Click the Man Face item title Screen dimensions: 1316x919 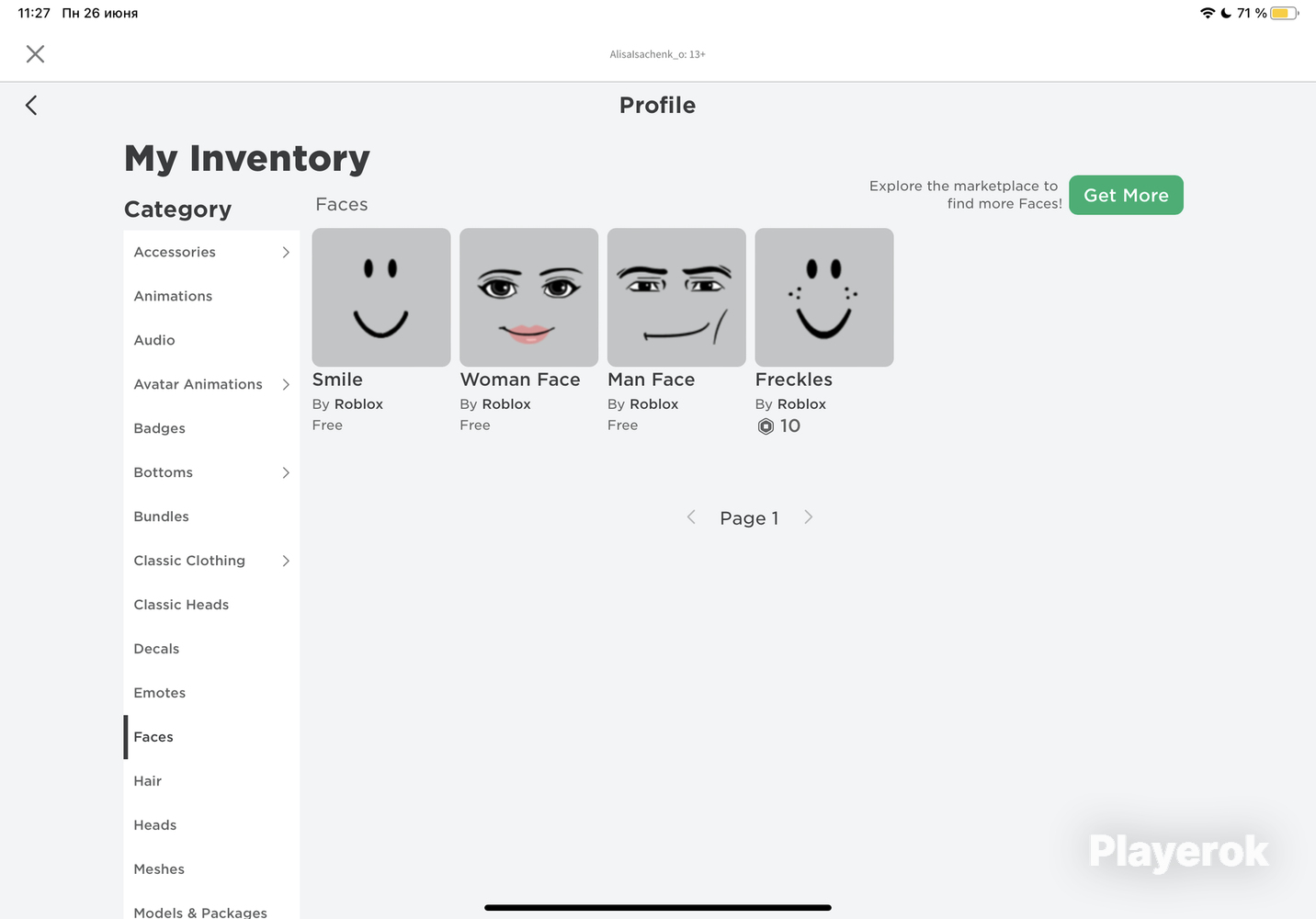pos(652,380)
